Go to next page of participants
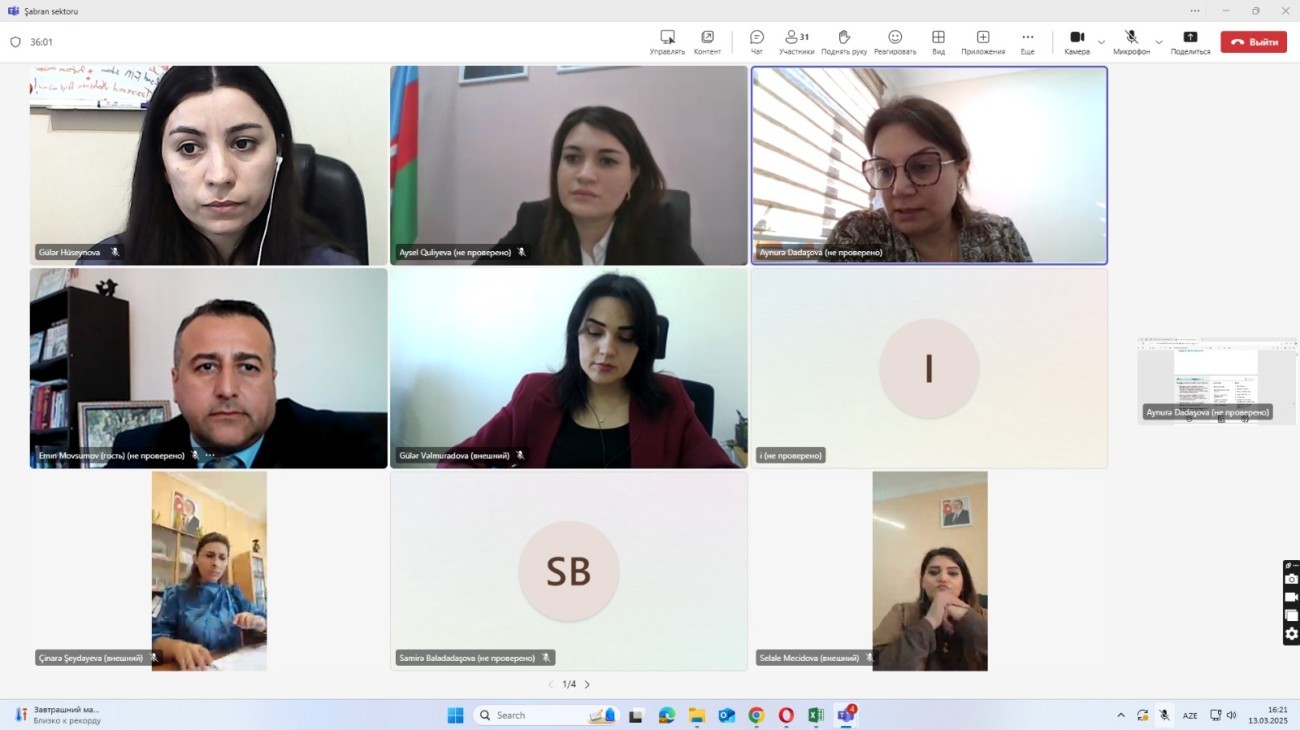Viewport: 1300px width, 730px height. [x=587, y=684]
